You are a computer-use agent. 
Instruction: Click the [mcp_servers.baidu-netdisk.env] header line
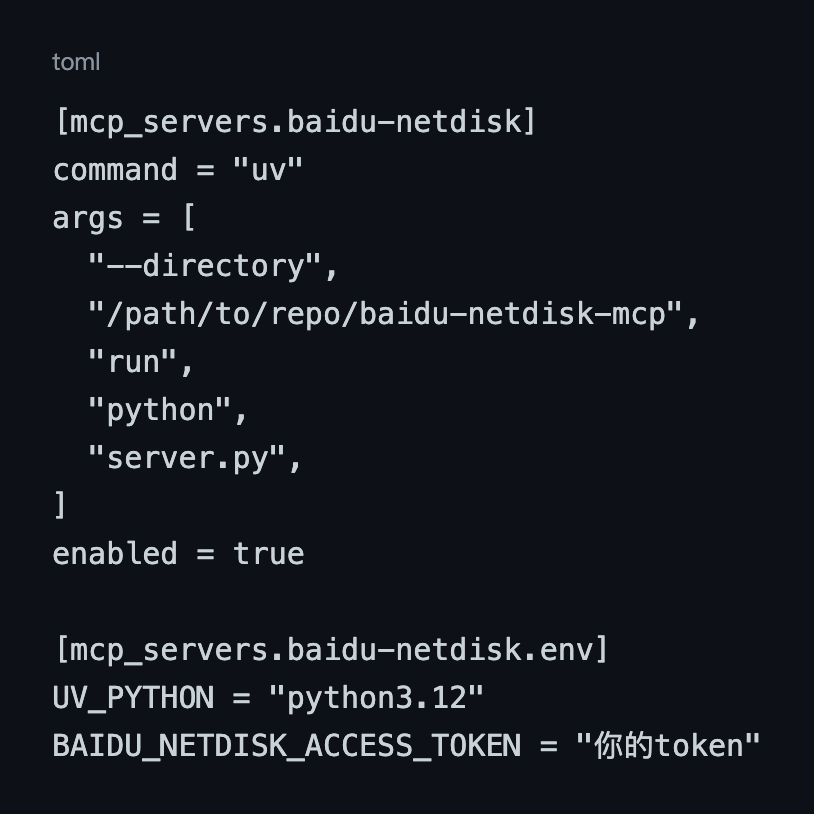pyautogui.click(x=331, y=650)
